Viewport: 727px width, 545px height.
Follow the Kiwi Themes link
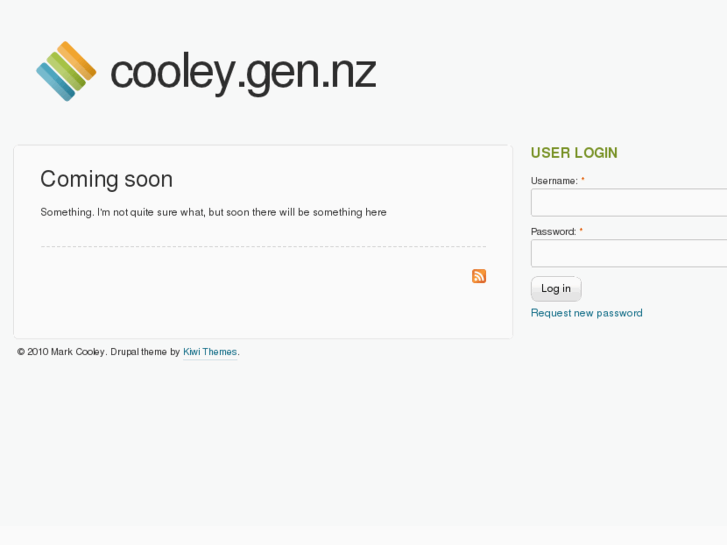pyautogui.click(x=210, y=352)
